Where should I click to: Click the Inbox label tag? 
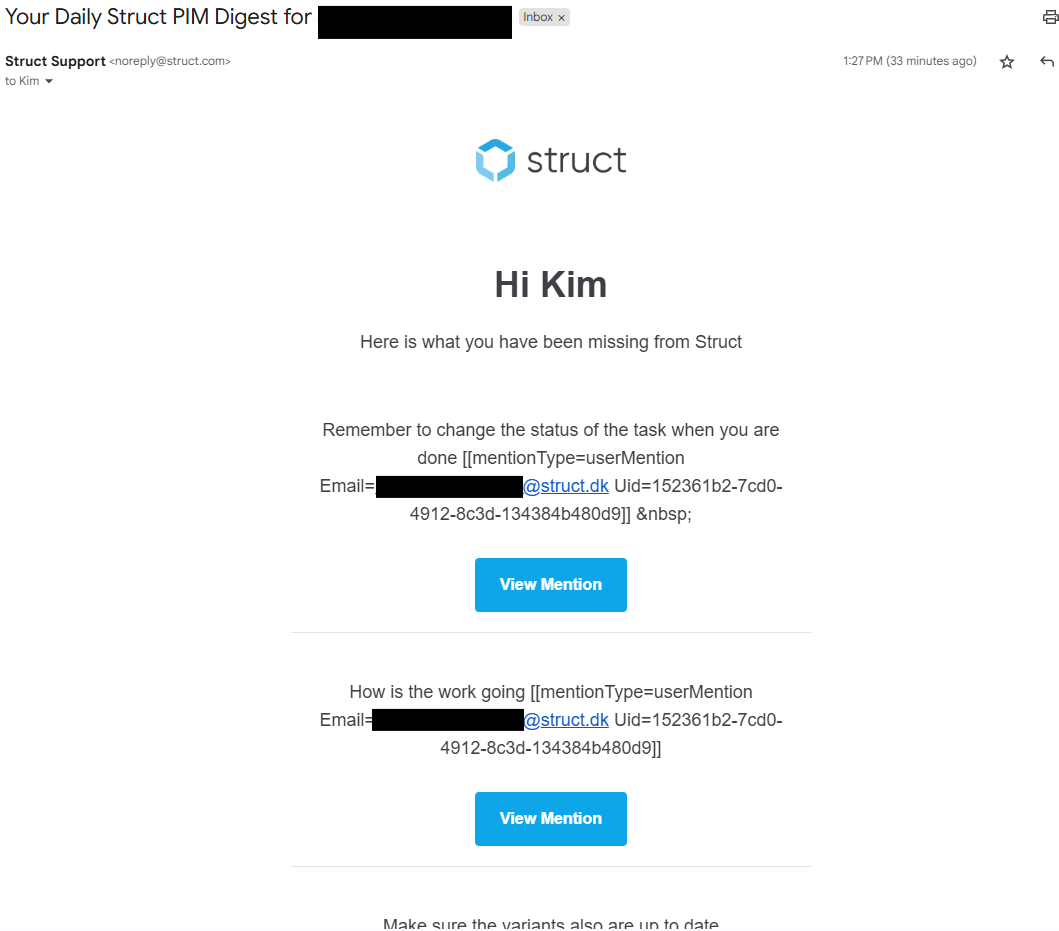(x=538, y=18)
